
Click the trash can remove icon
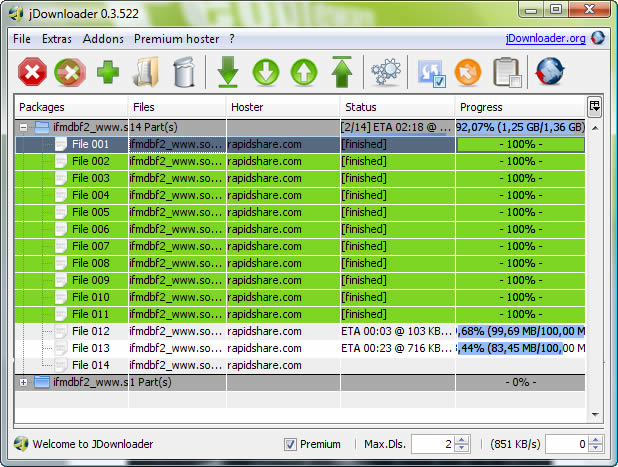tap(184, 72)
